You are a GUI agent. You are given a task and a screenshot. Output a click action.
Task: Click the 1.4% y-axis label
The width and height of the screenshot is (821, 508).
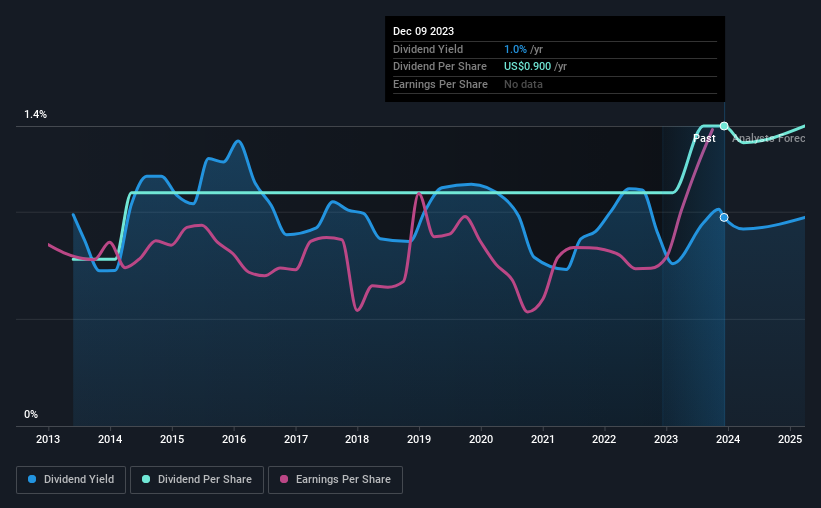coord(36,114)
